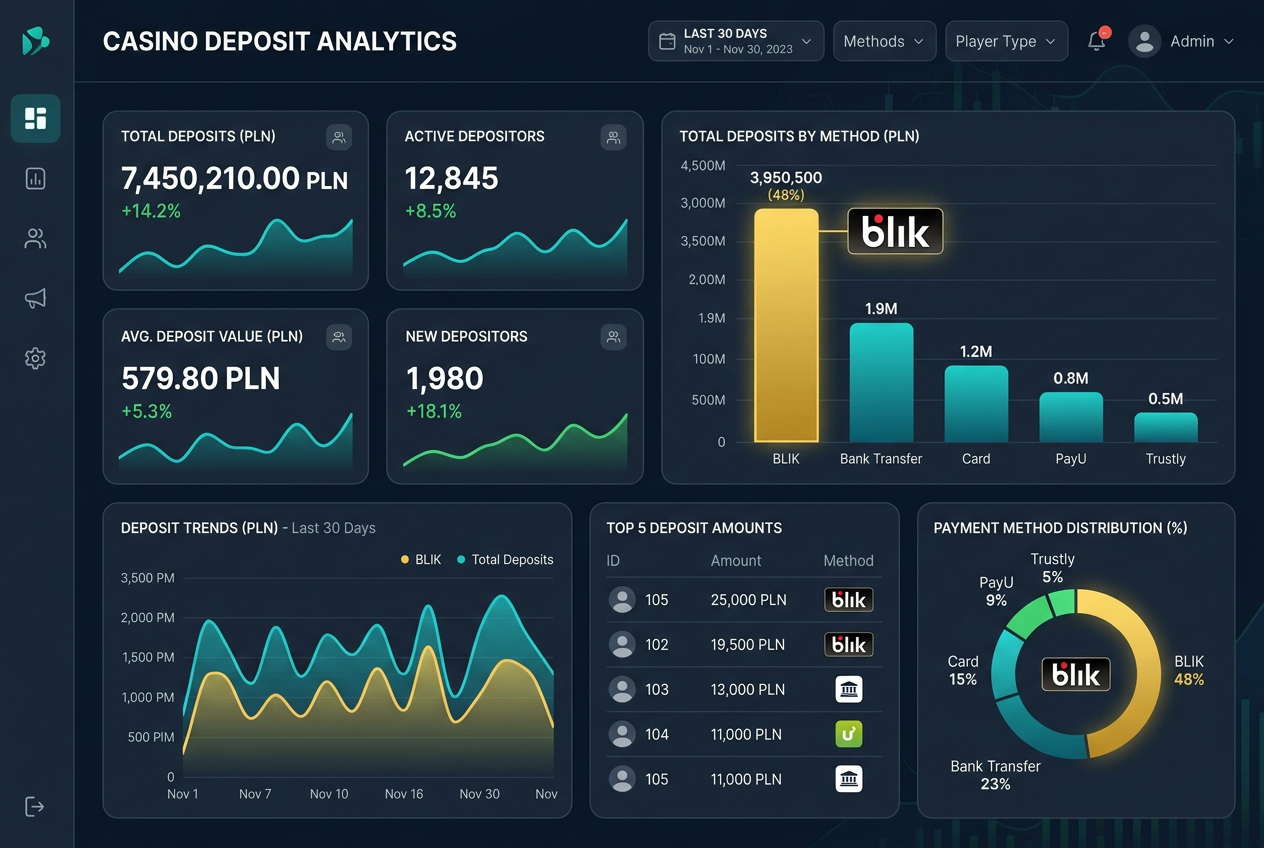Screen dimensions: 1264x848
Task: Open the reports bar-chart icon in sidebar
Action: (x=36, y=179)
